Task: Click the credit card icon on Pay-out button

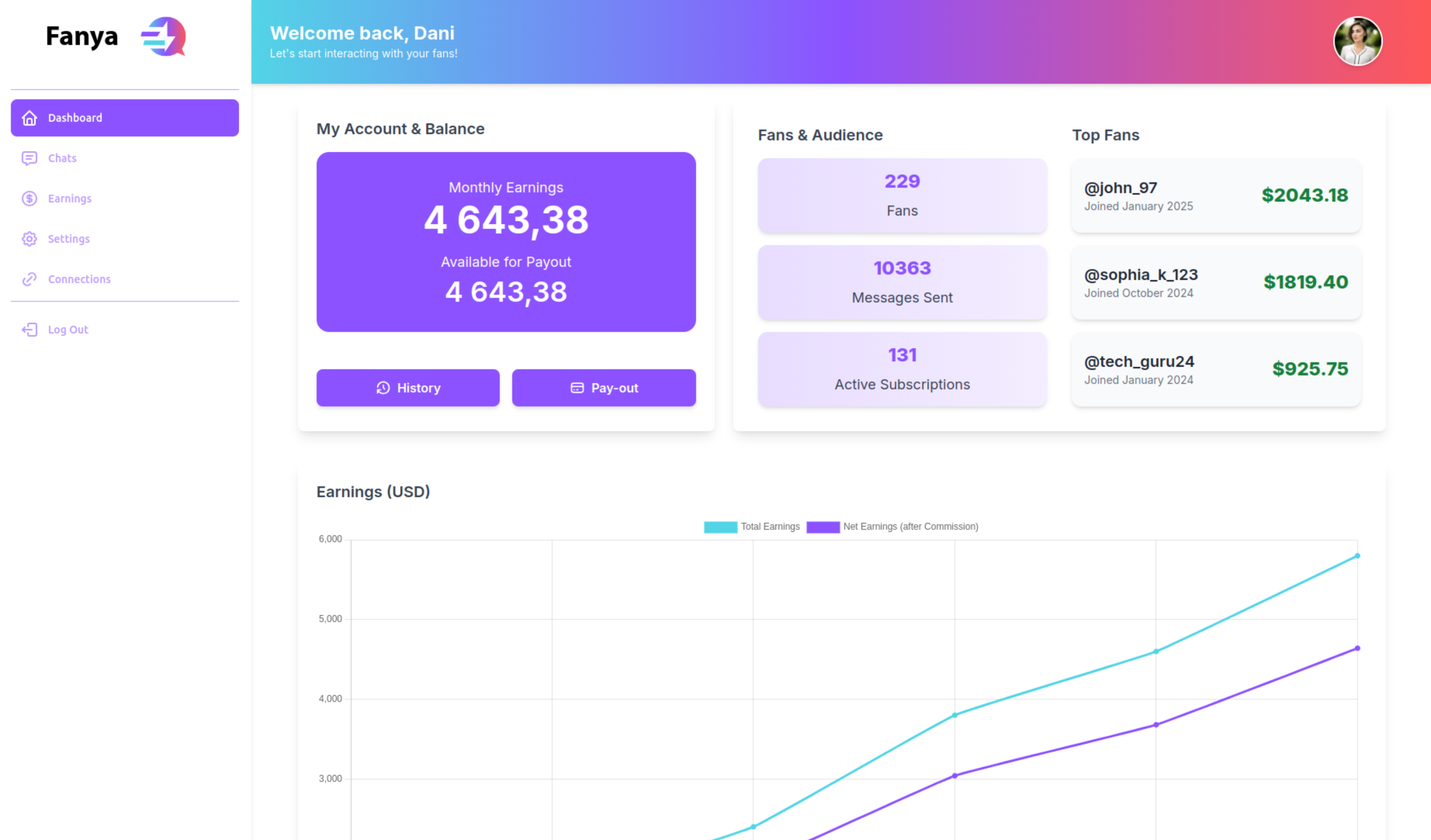Action: 577,388
